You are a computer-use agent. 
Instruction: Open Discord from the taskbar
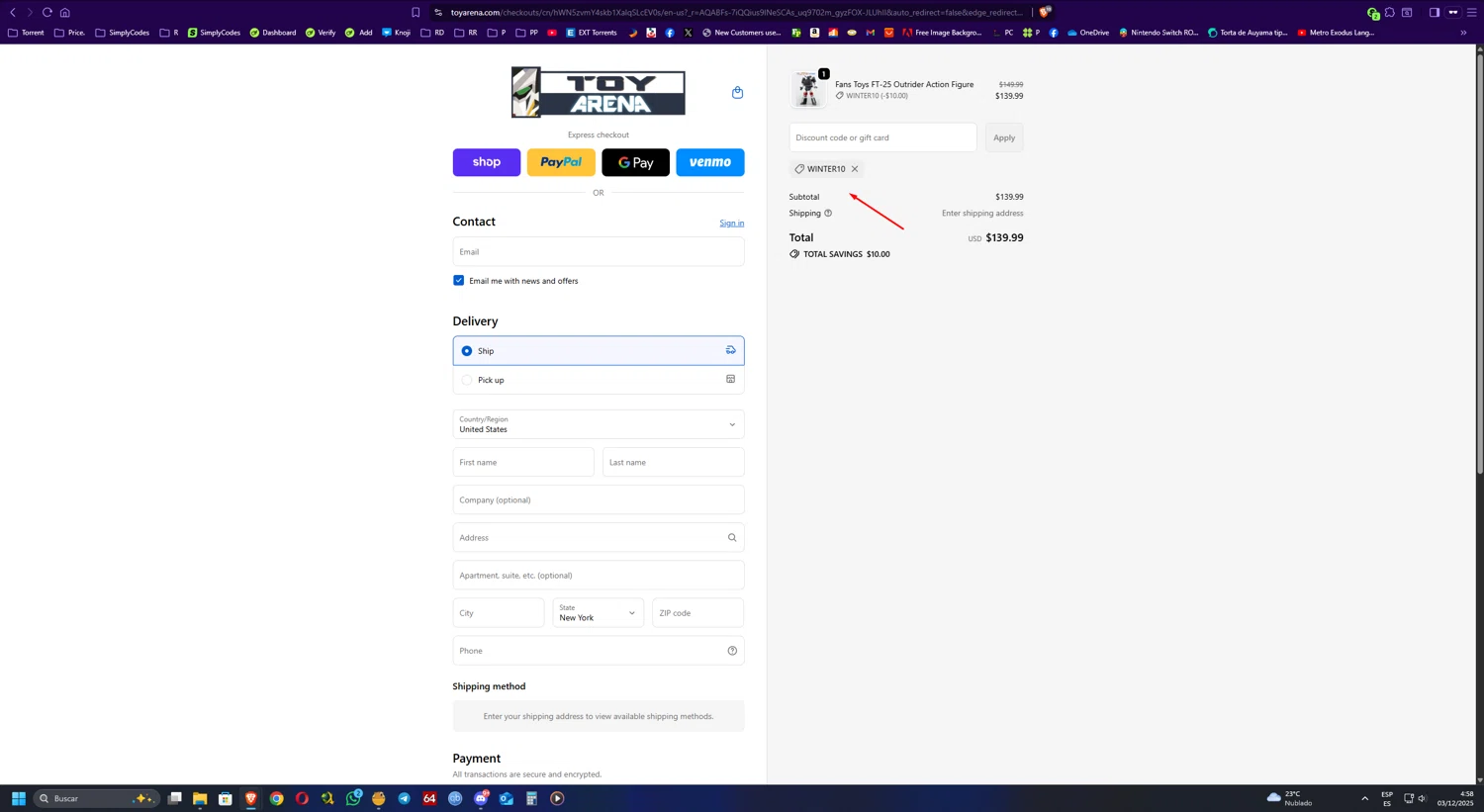481,798
